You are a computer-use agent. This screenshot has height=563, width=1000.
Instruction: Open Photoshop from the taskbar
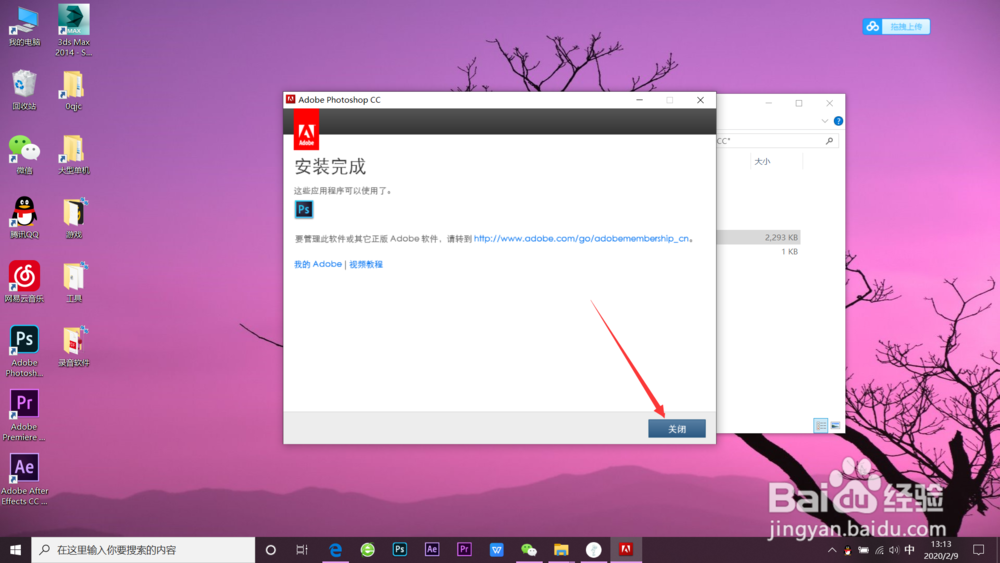point(400,550)
